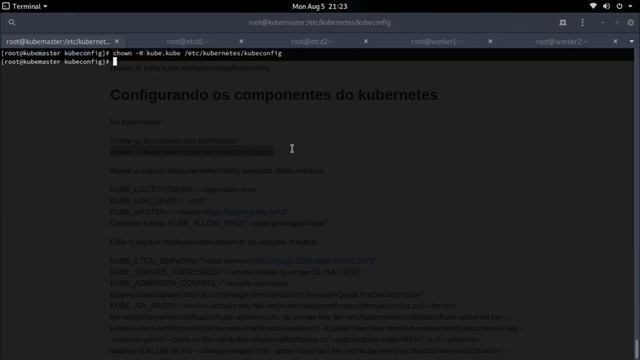Expand the system menu arrow
Screen dimensions: 640x360
pyautogui.click(x=630, y=6)
